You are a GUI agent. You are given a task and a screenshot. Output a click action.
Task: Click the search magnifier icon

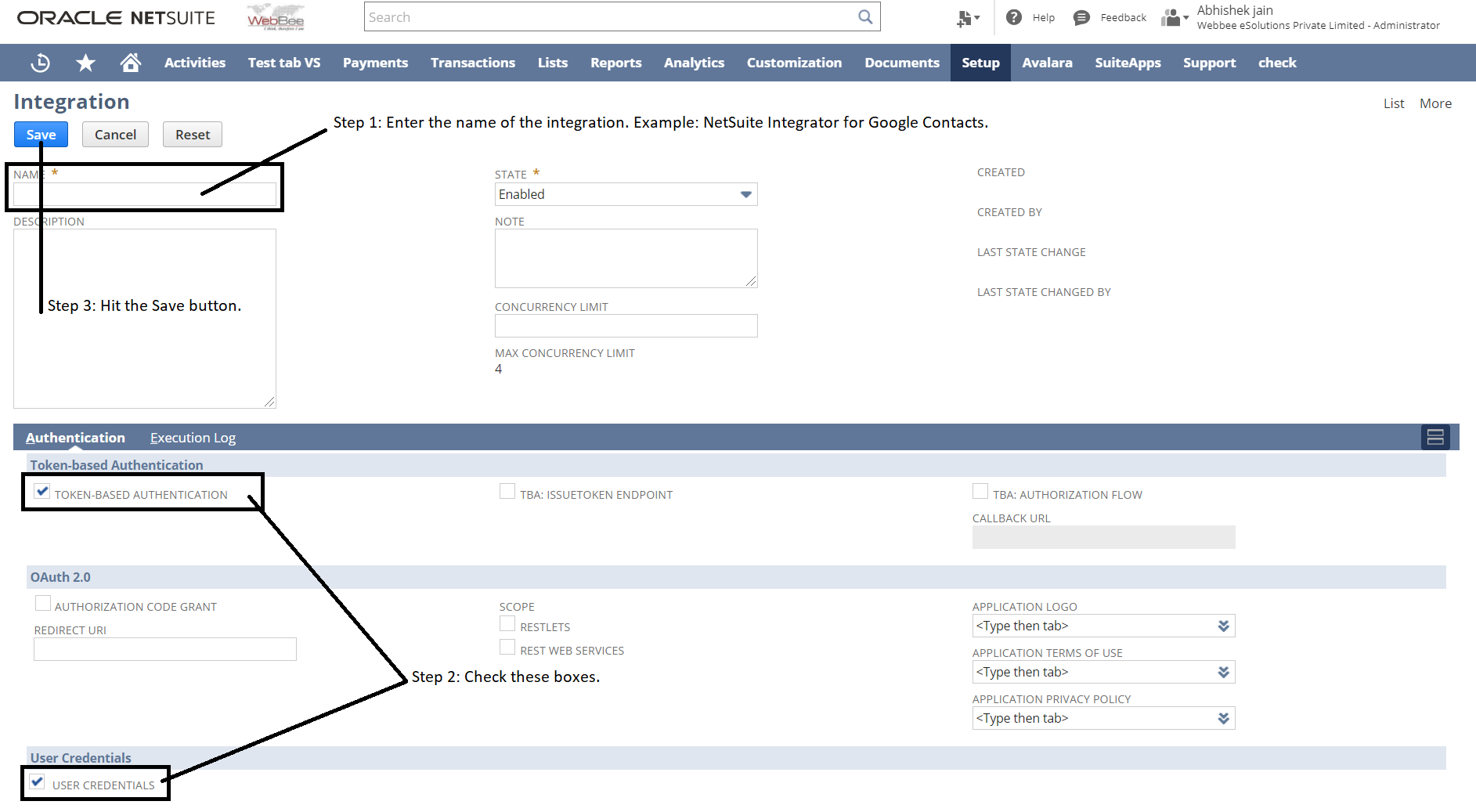(865, 16)
